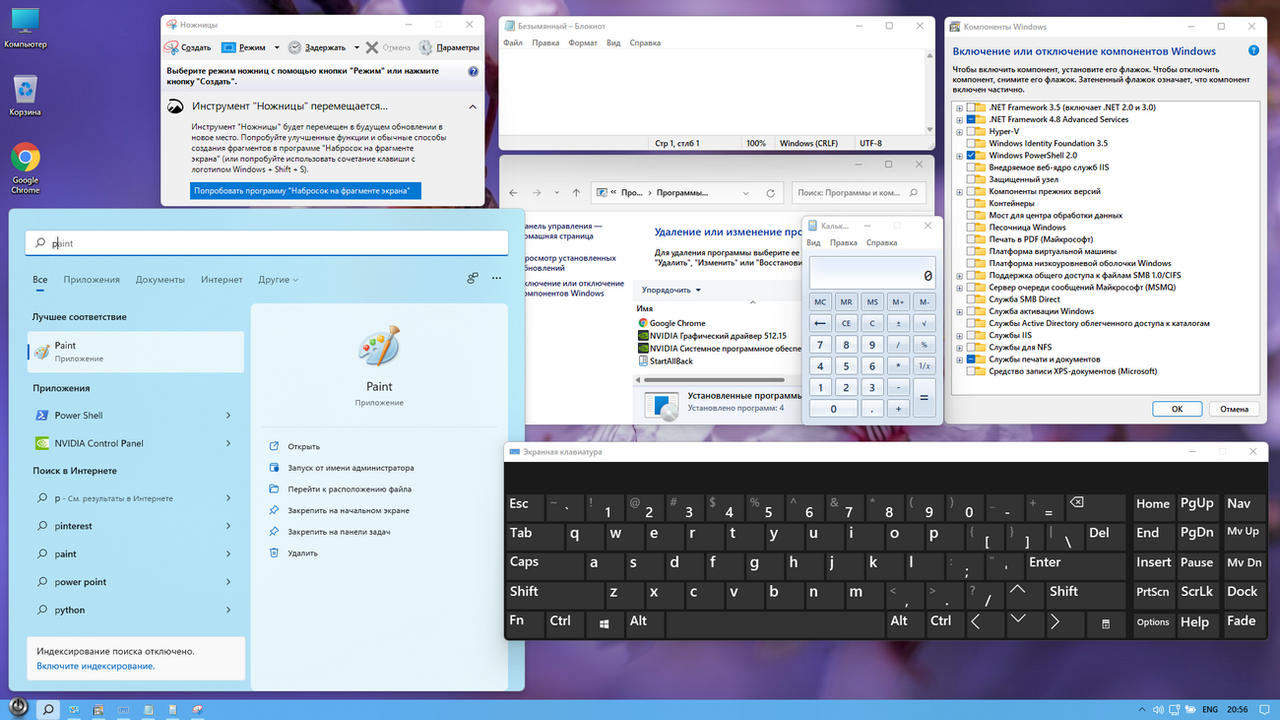Toggle the Платформа виртуальной машины checkbox

click(971, 251)
